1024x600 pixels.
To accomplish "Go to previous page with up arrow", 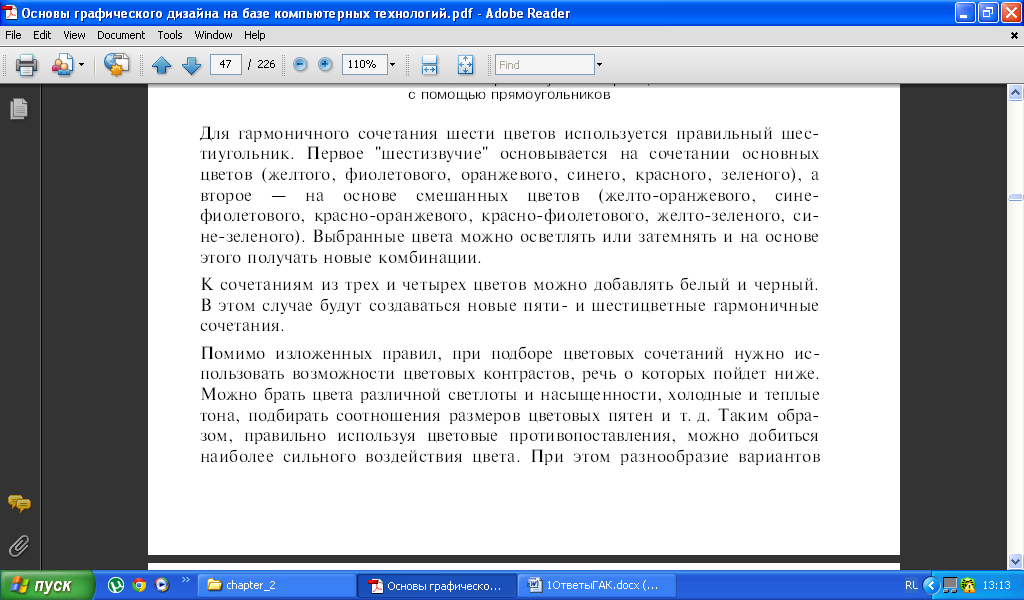I will 161,65.
